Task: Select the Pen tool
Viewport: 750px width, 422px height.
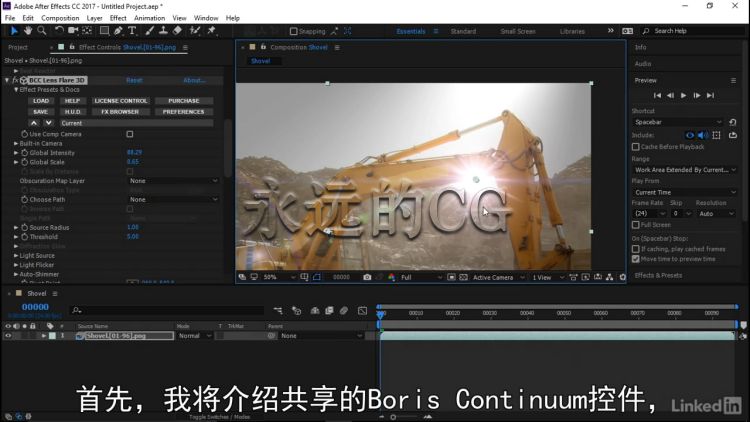Action: pyautogui.click(x=118, y=31)
